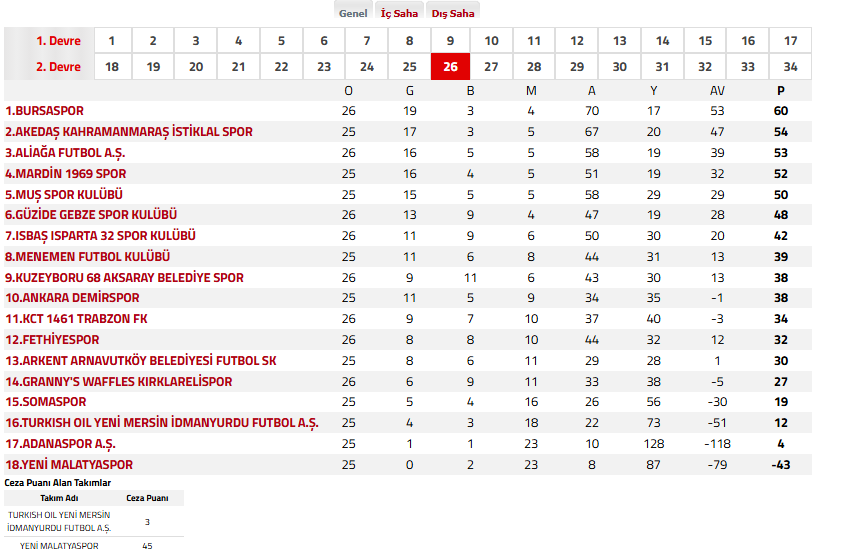Select the Dış Saha tab
Viewport: 842px width, 552px height.
click(453, 13)
